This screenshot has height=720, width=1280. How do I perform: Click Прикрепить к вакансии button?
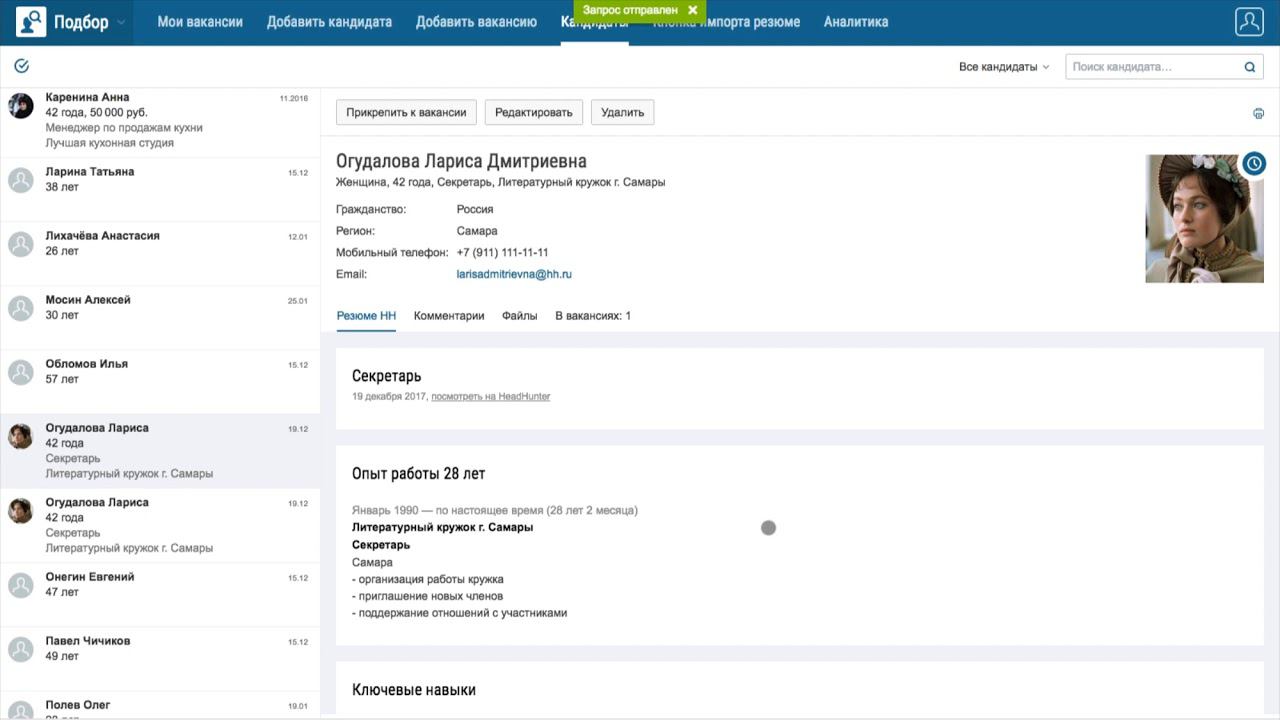tap(406, 112)
